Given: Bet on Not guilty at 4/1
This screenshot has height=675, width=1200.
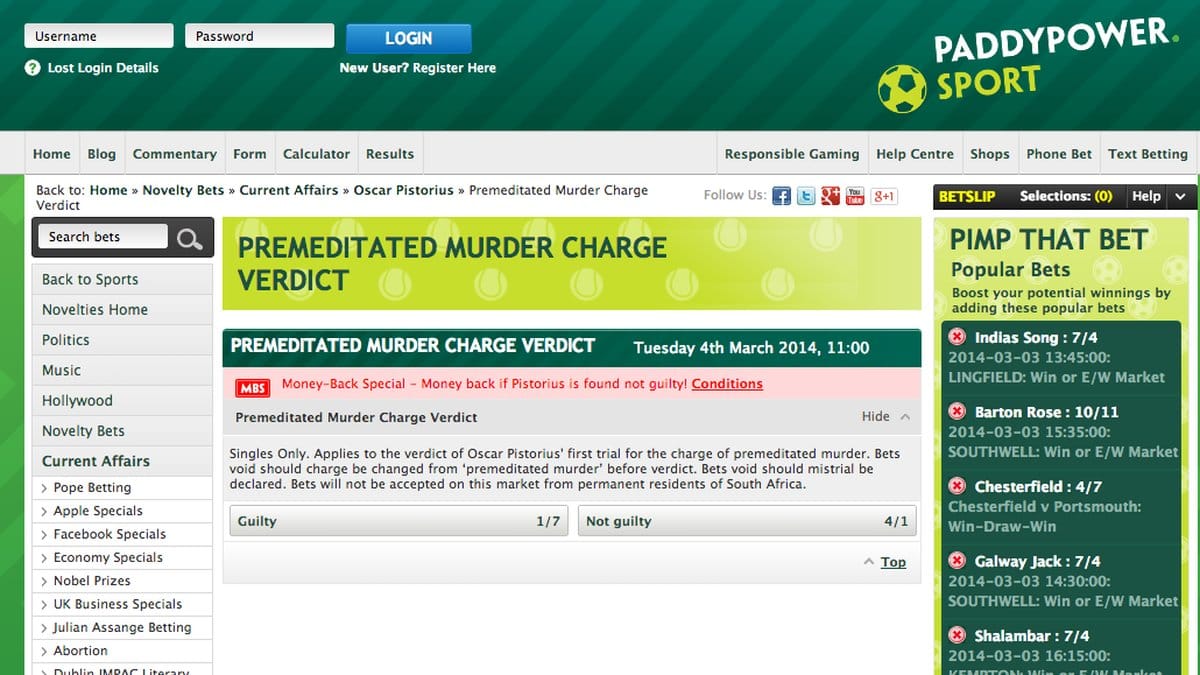Looking at the screenshot, I should coord(747,521).
